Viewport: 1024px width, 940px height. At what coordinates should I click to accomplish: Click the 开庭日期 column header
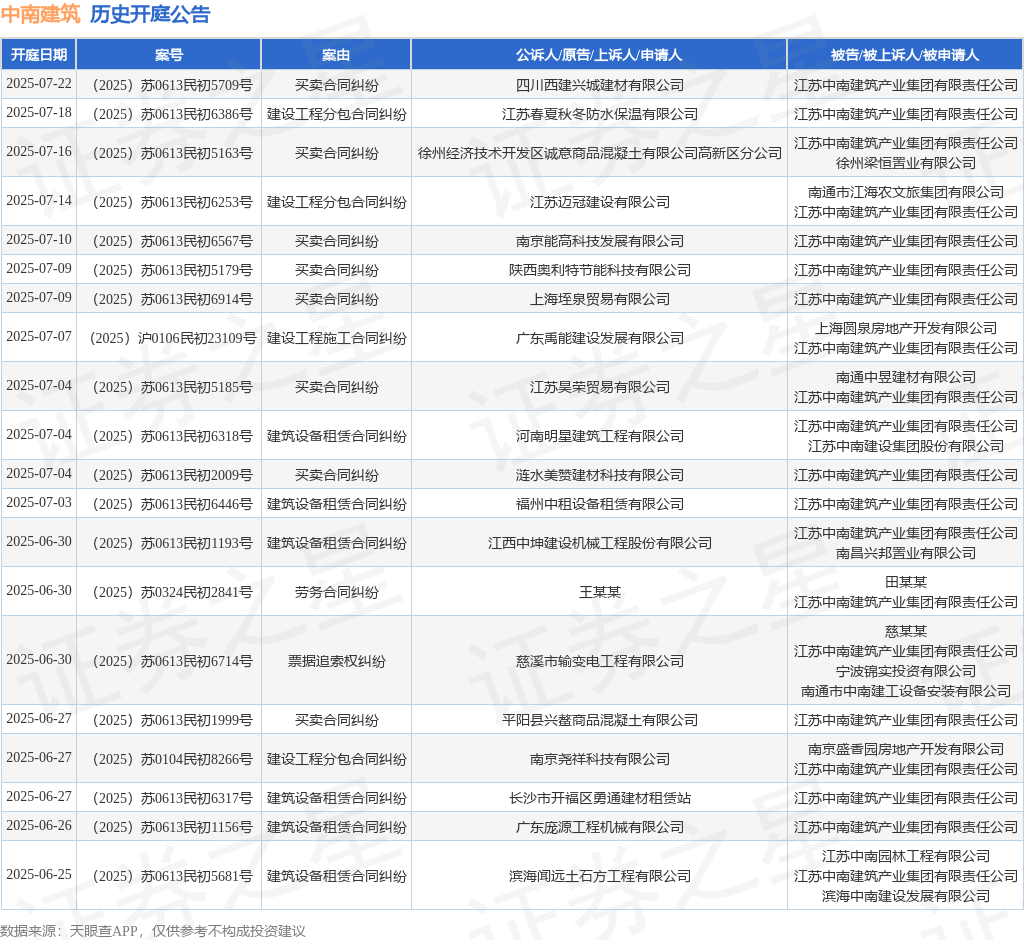pos(39,55)
